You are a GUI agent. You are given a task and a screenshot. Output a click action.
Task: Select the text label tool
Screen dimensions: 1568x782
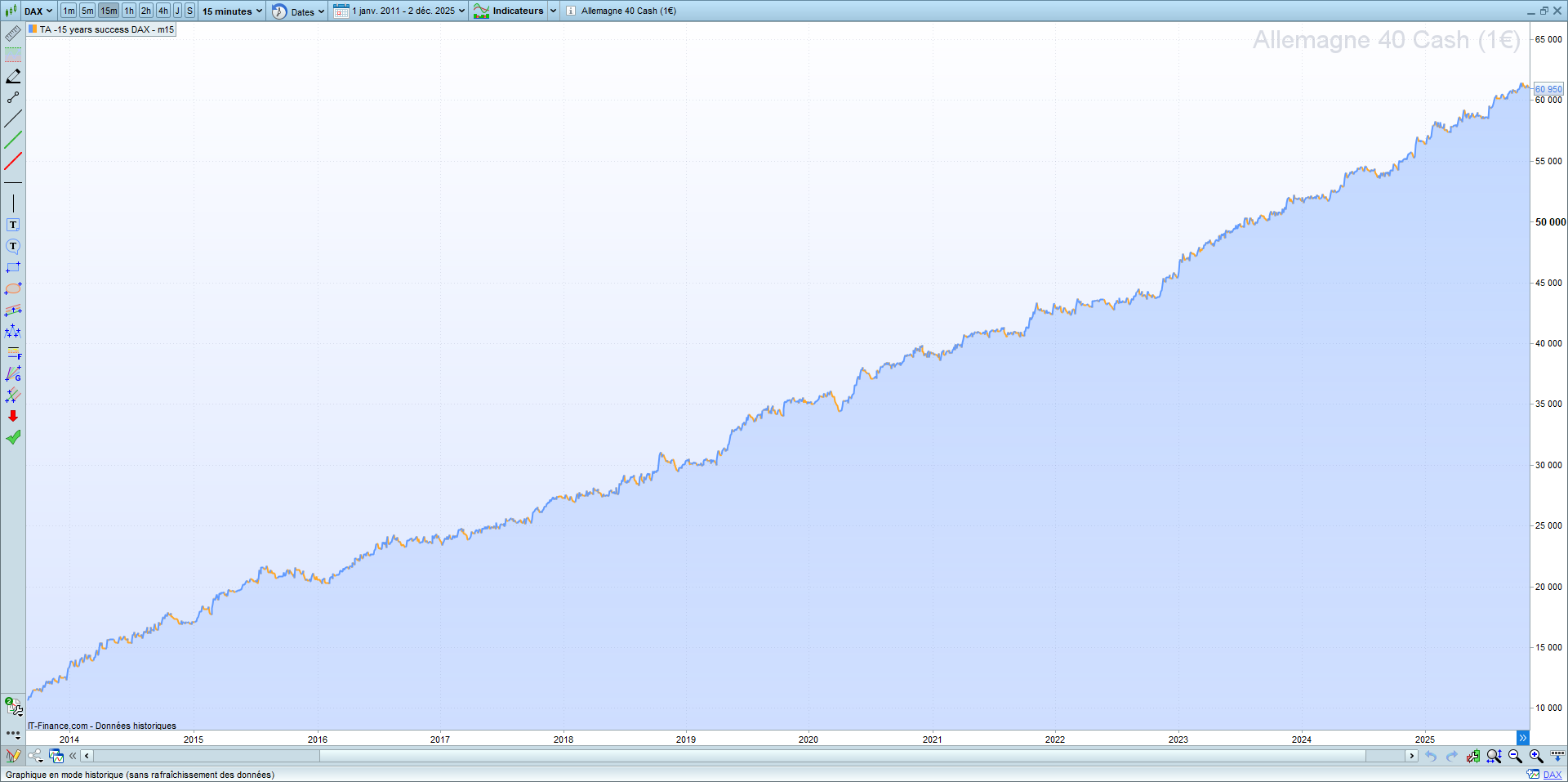(x=13, y=225)
